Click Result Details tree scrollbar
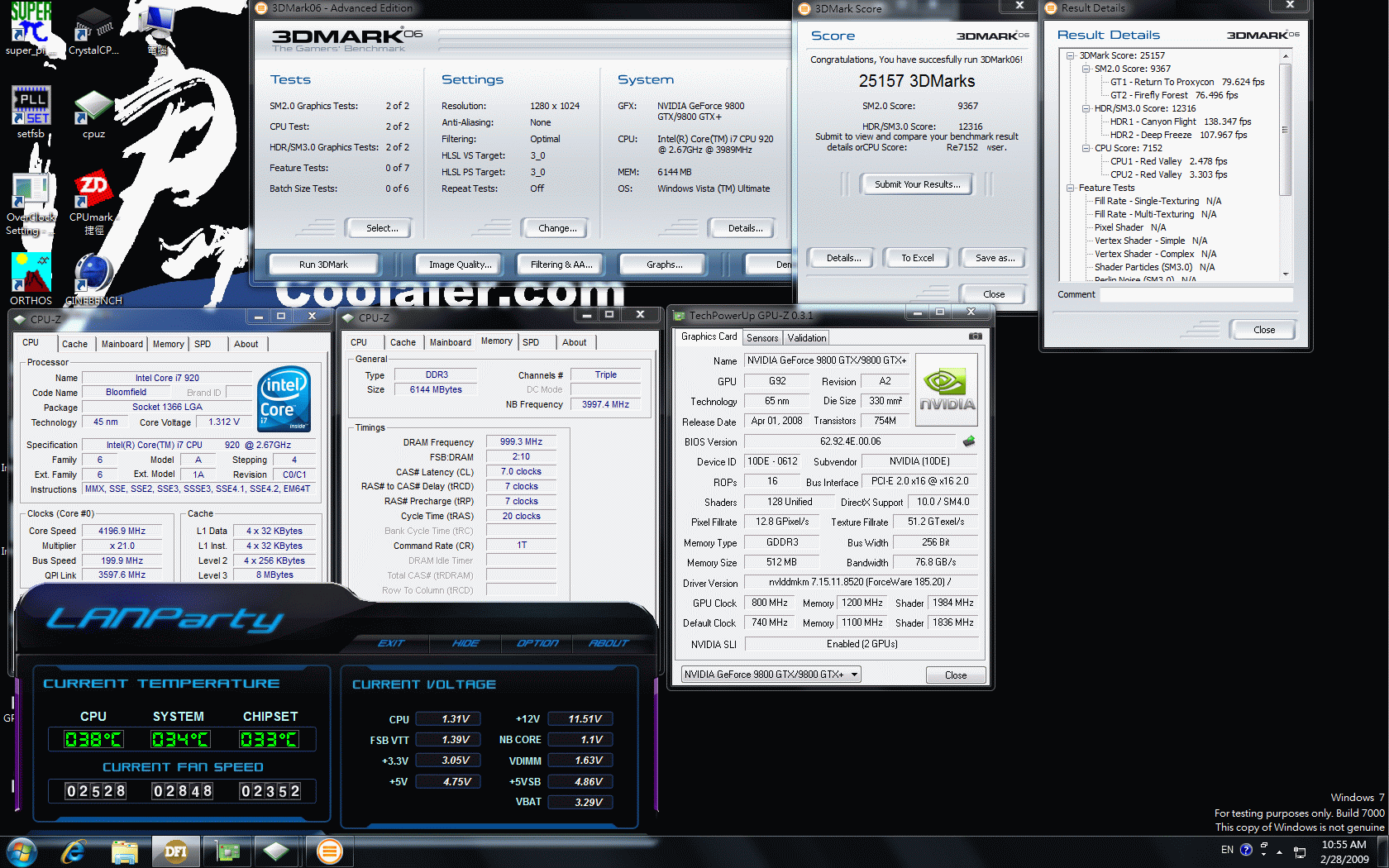This screenshot has height=868, width=1389. pyautogui.click(x=1285, y=164)
